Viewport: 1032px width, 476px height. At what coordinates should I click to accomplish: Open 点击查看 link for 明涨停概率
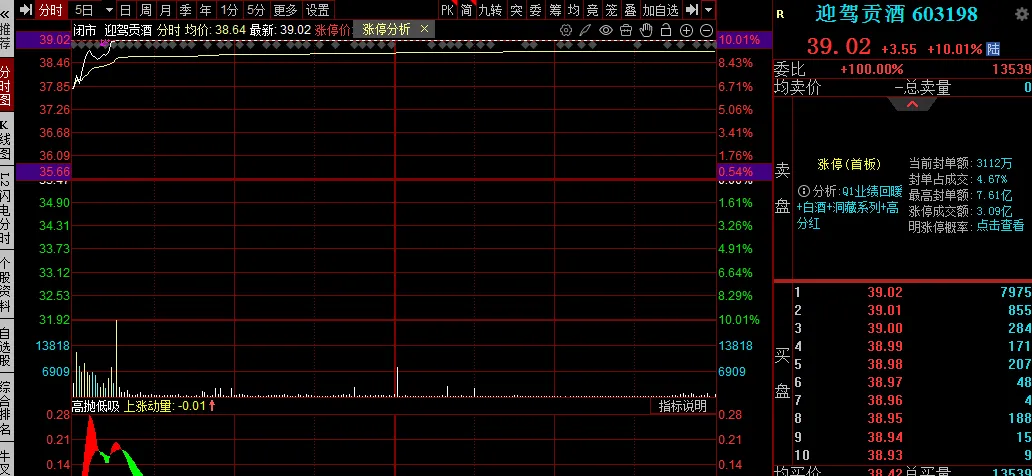[1000, 226]
